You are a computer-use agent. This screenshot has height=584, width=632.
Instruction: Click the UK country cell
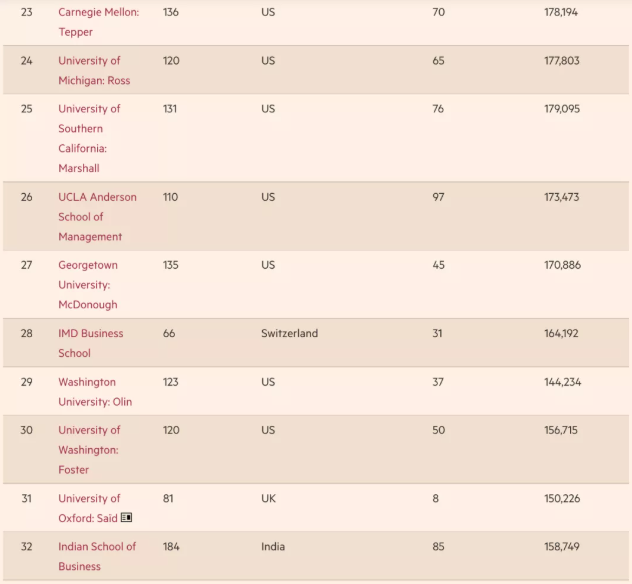point(268,498)
